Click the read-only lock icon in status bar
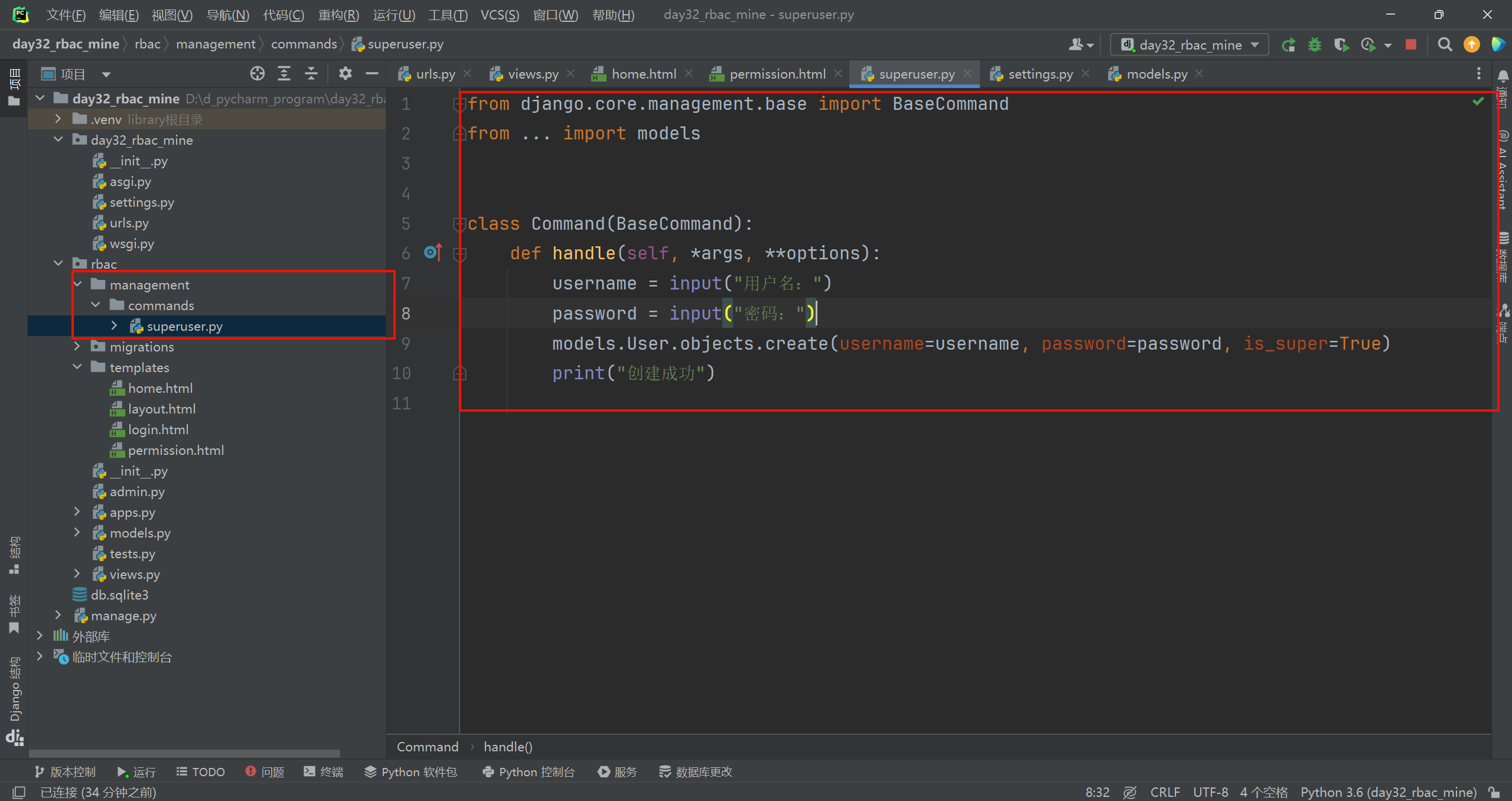Image resolution: width=1512 pixels, height=801 pixels. (1494, 792)
